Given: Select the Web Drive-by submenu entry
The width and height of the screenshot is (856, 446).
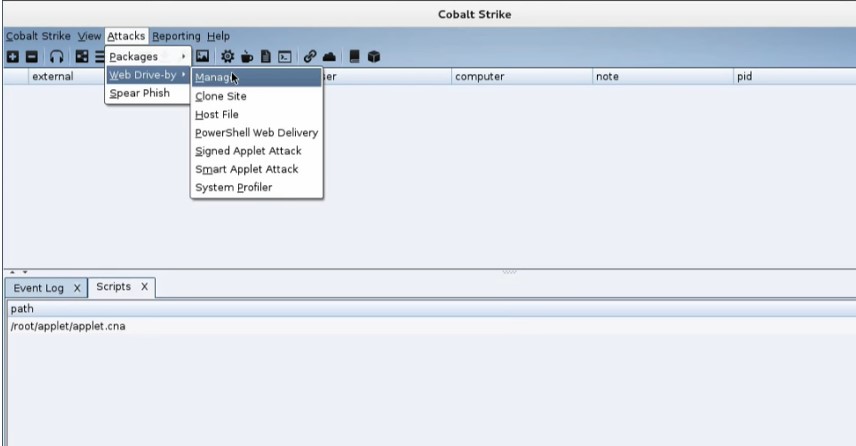Looking at the screenshot, I should click(147, 75).
